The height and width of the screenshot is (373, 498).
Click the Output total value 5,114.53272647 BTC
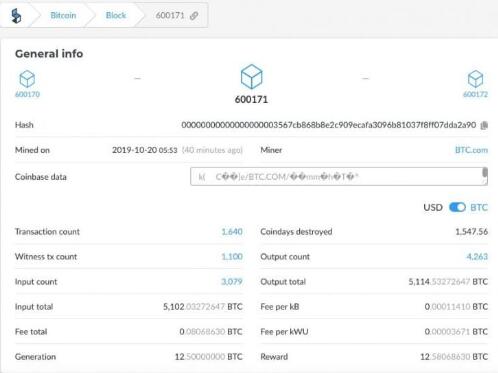448,282
